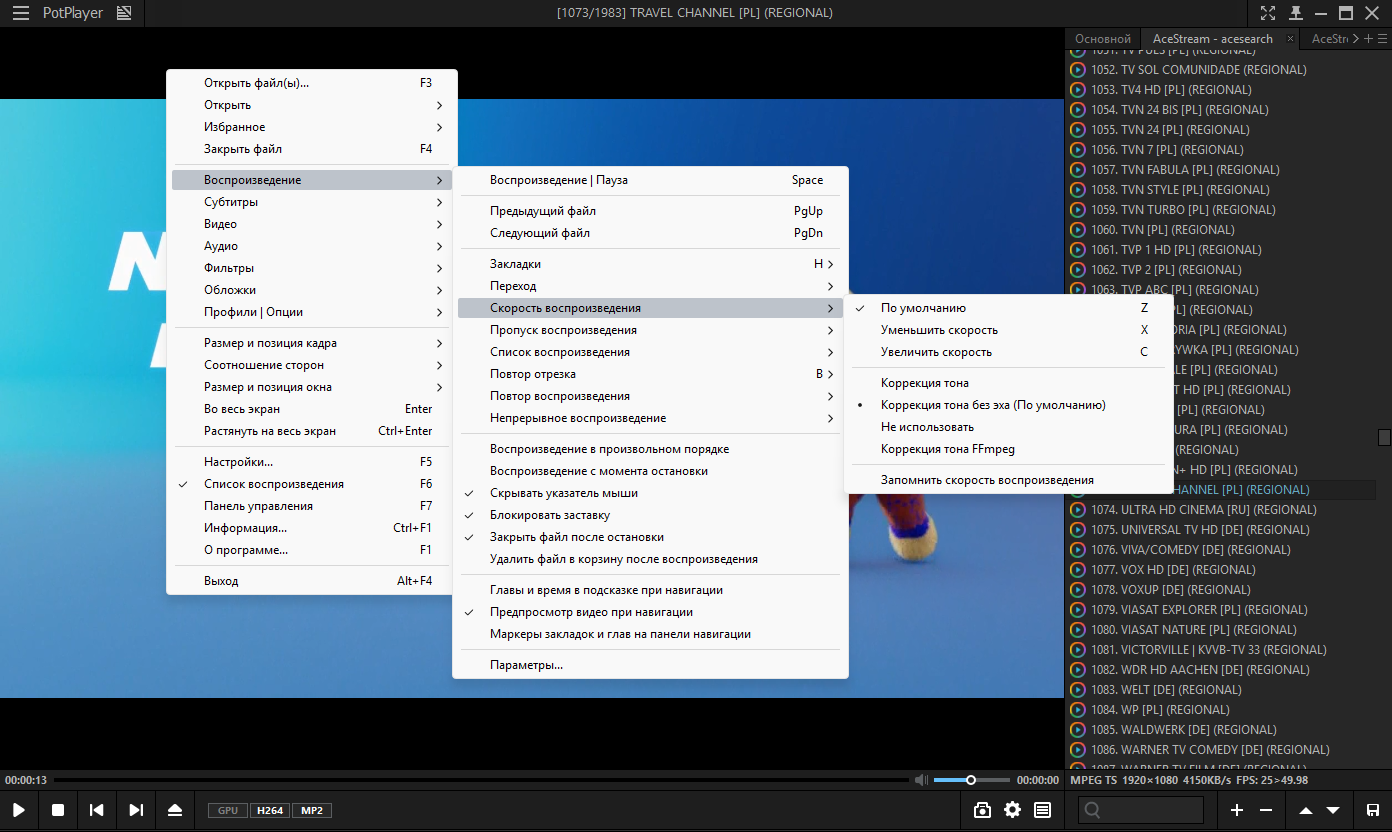Select Воспроизведение | Пауза in submenu

650,180
